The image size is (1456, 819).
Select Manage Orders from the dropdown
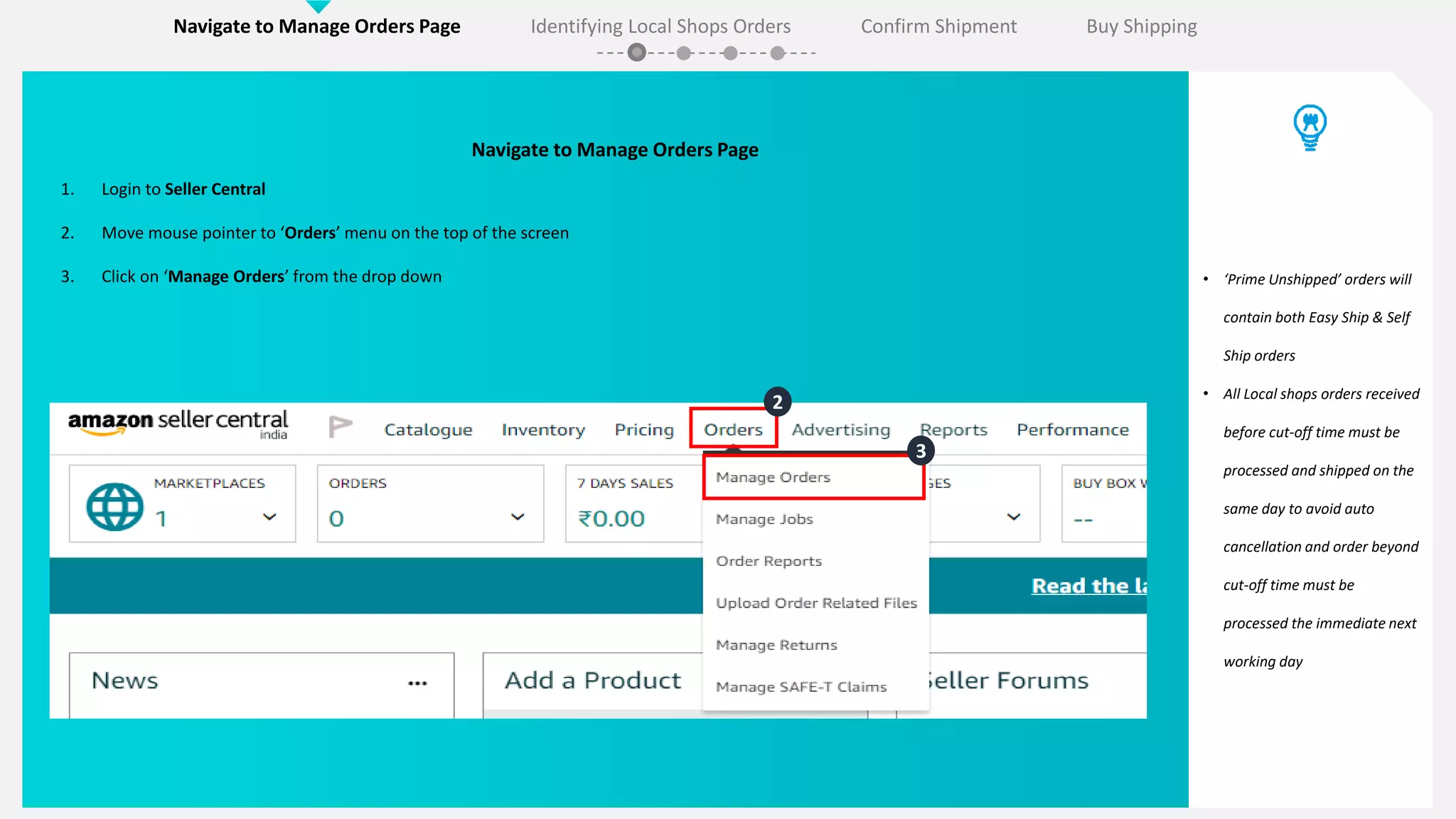(773, 477)
